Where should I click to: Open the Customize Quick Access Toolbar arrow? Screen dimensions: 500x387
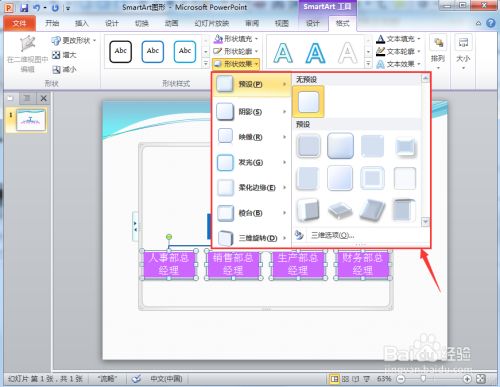click(x=68, y=8)
